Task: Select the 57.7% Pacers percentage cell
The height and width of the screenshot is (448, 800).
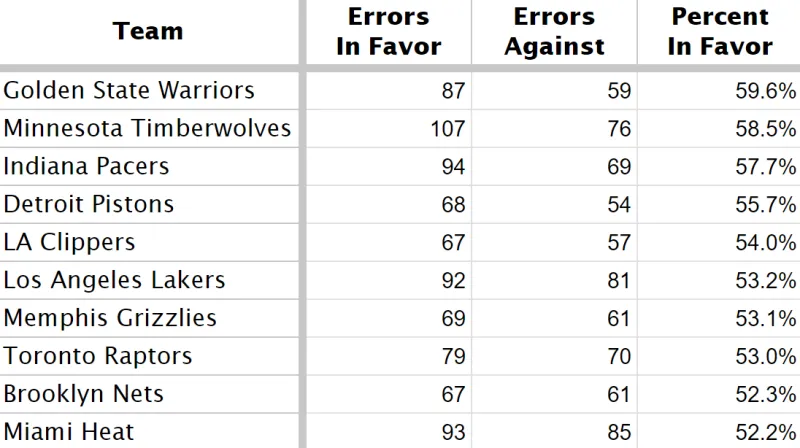Action: [765, 167]
